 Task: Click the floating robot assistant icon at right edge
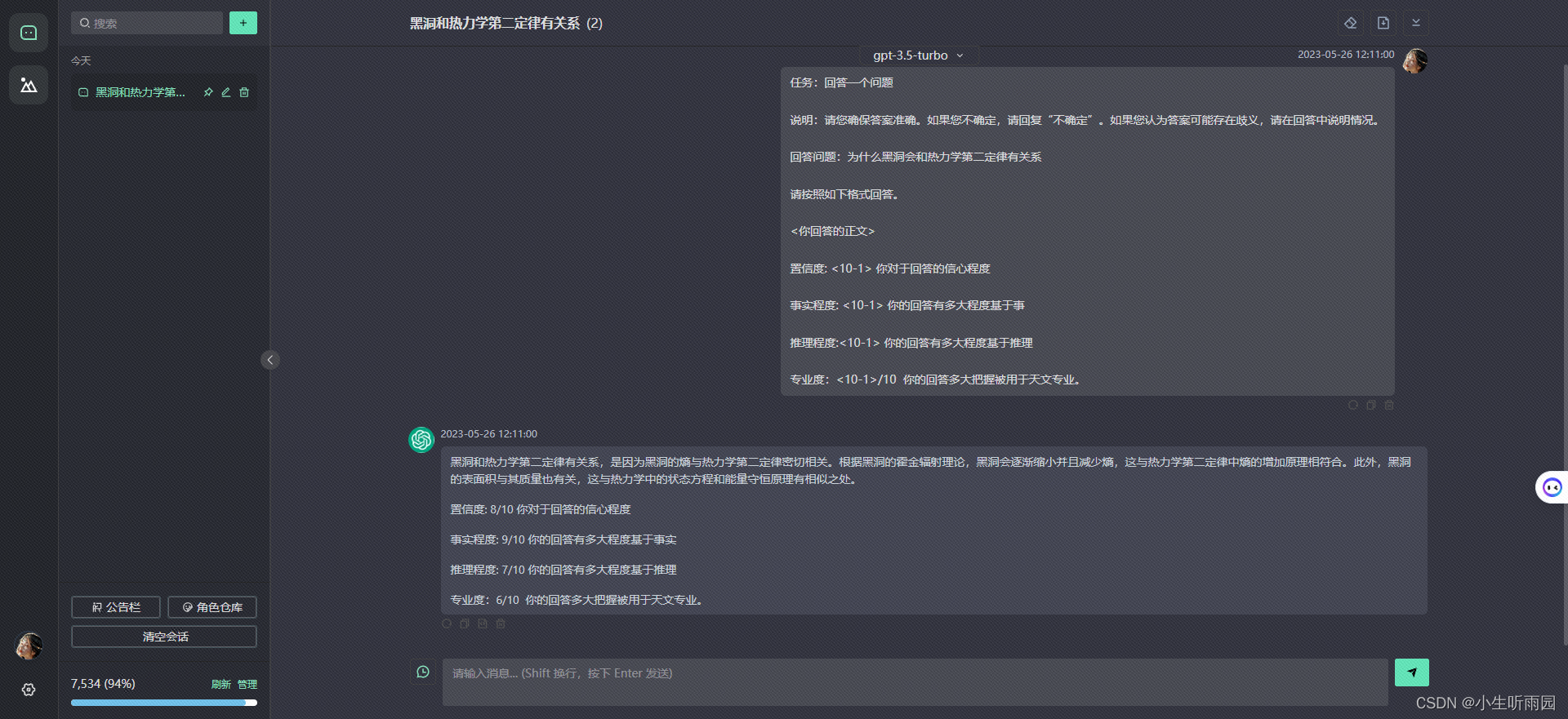tap(1552, 488)
